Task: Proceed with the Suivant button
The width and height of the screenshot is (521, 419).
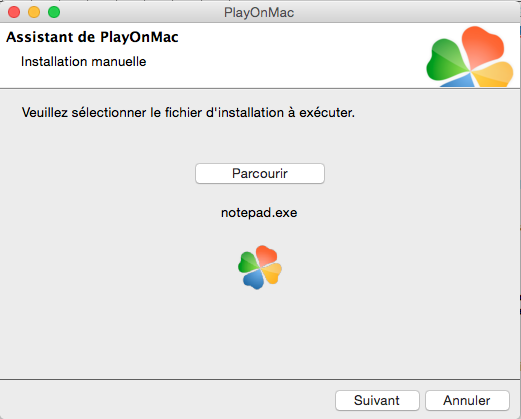Action: tap(377, 400)
